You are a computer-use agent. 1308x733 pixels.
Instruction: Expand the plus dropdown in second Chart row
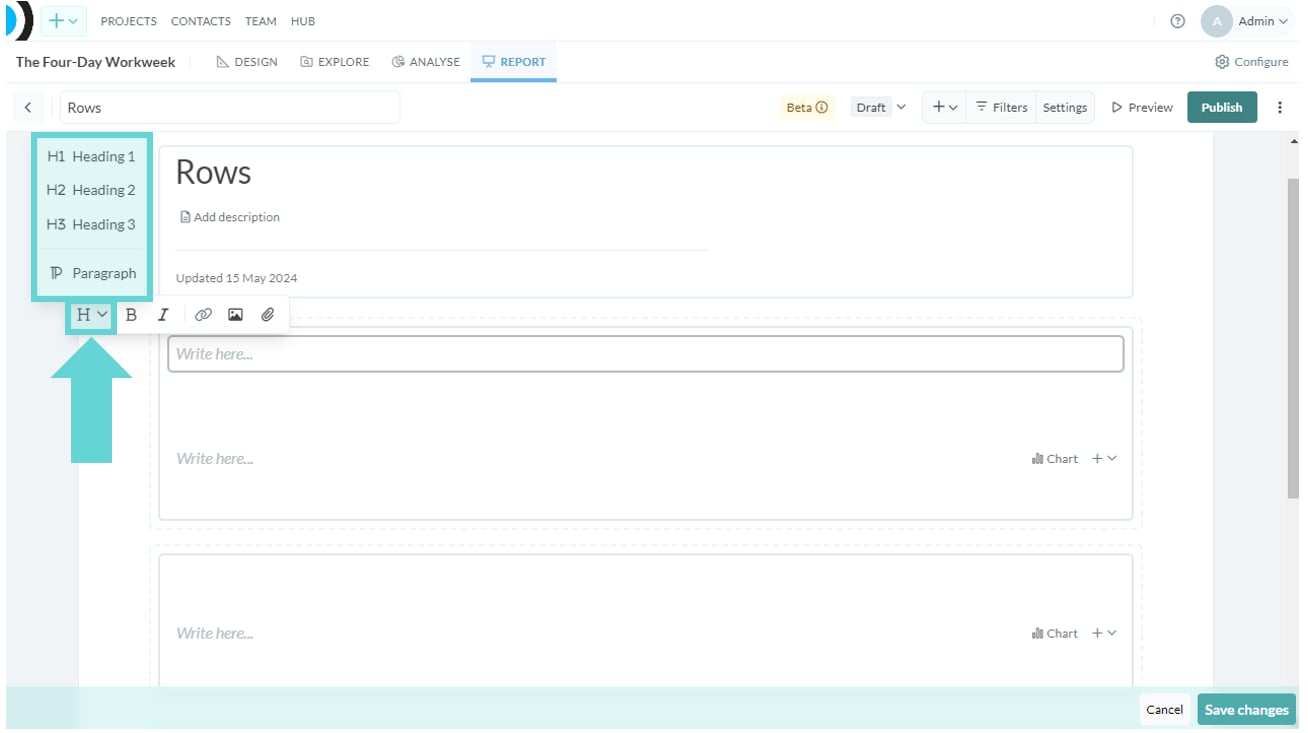1104,633
